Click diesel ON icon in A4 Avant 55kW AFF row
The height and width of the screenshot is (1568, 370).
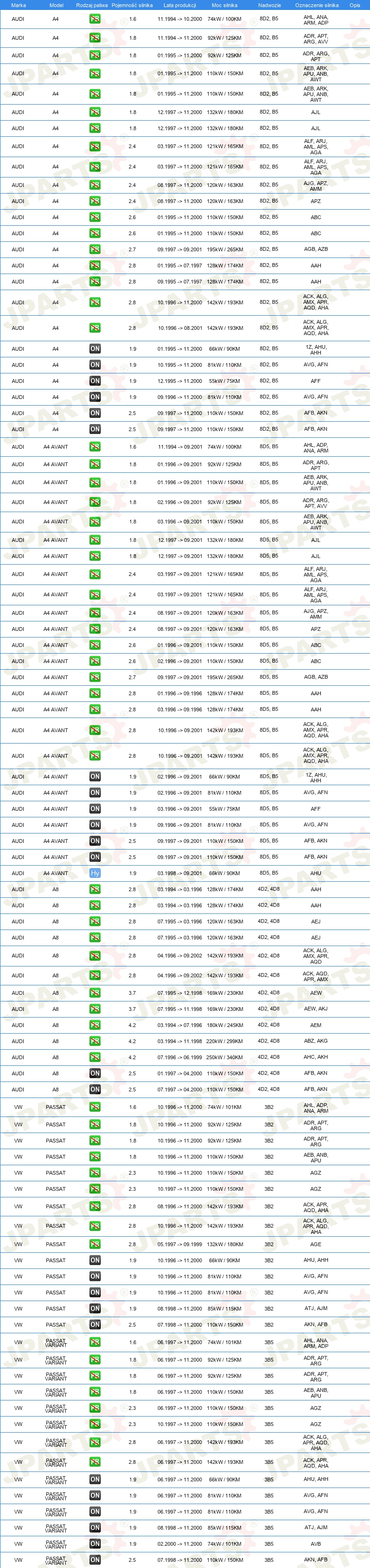point(95,809)
